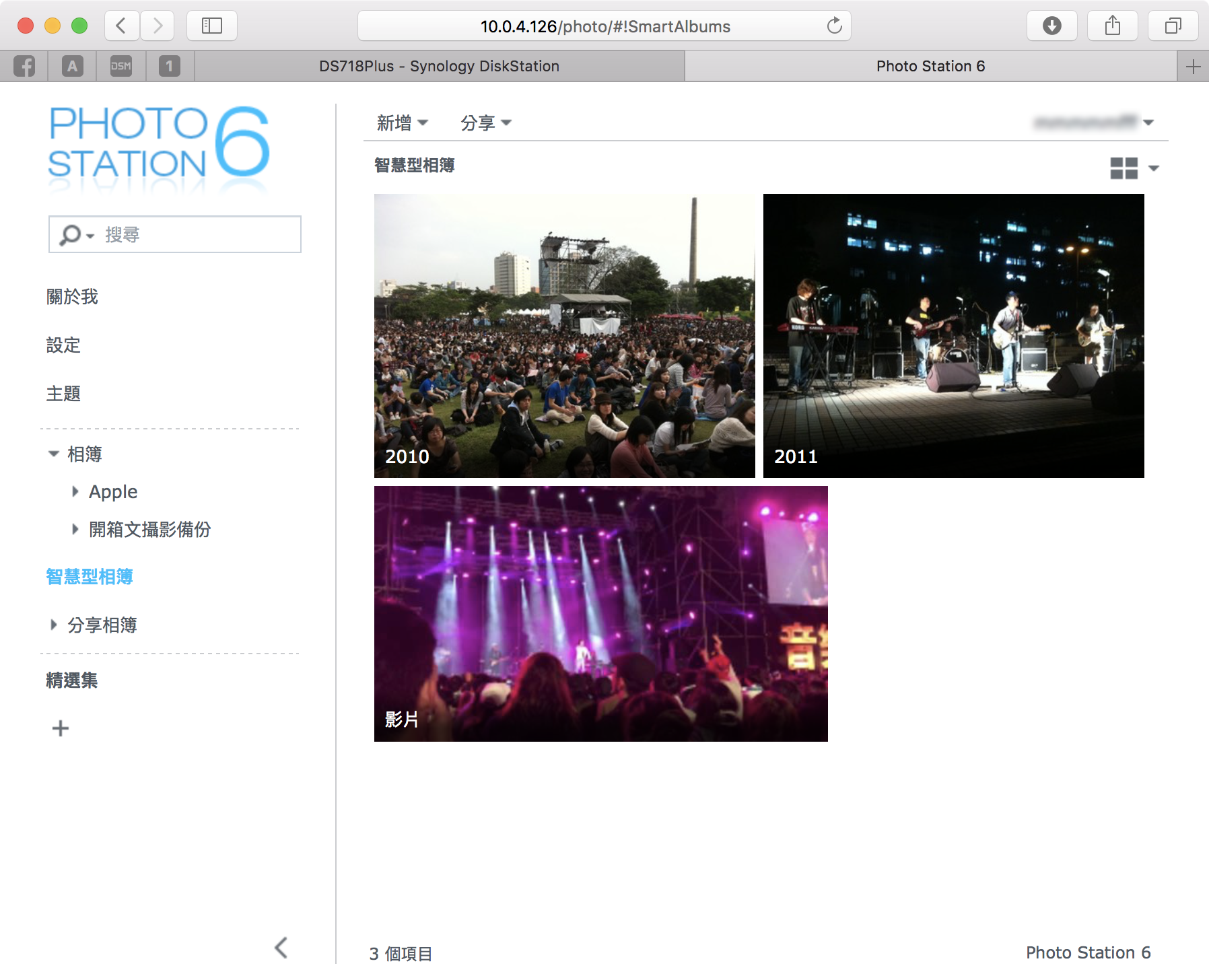Click the Photo Station 6 logo

(x=159, y=144)
